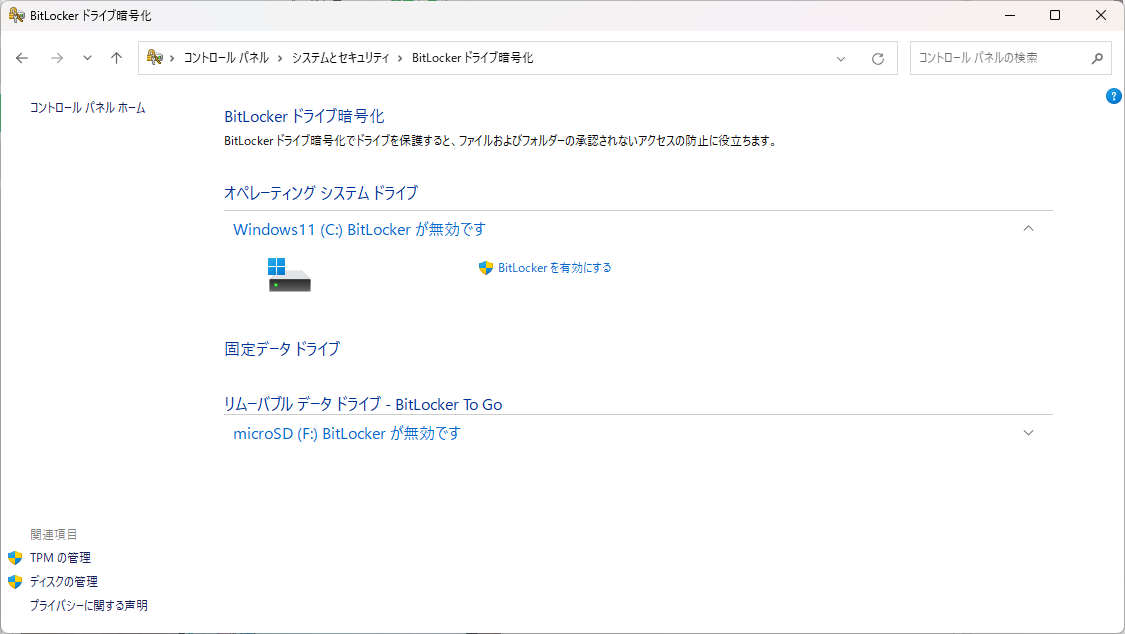
Task: Click the title bar BitLocker app icon
Action: coord(17,15)
